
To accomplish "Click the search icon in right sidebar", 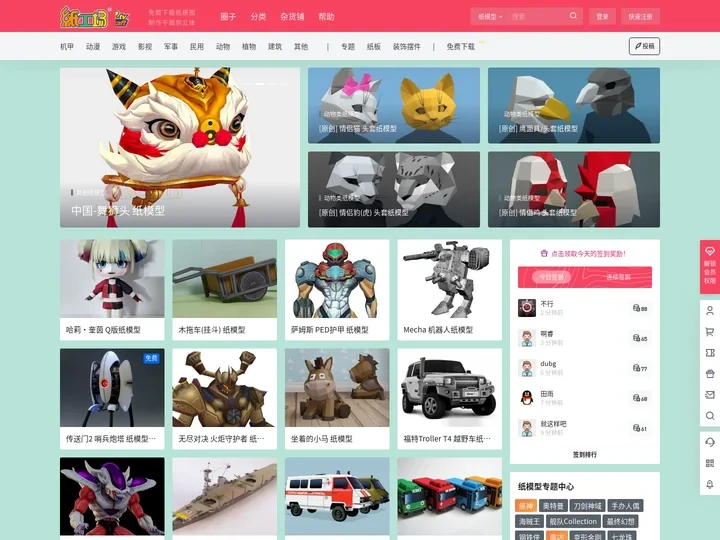I will pos(709,416).
